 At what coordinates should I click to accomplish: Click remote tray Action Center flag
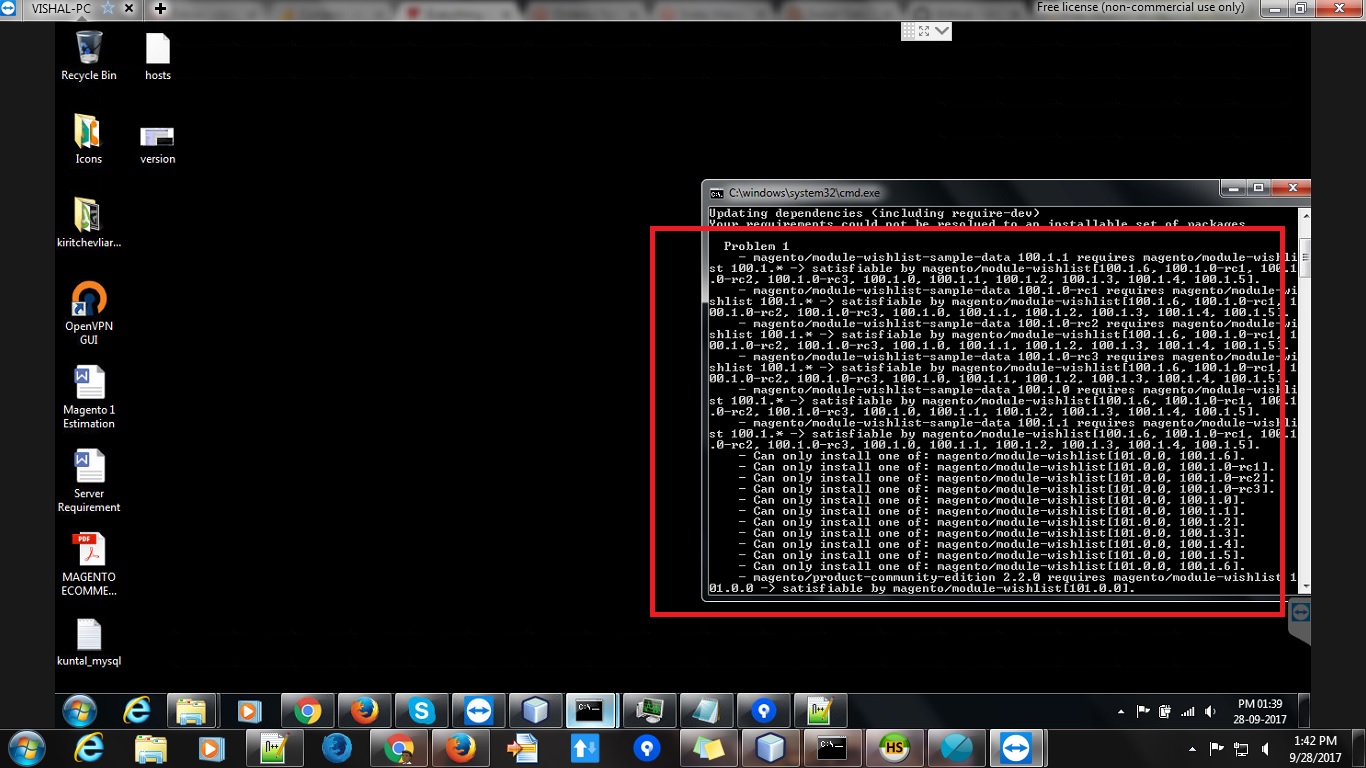tap(1142, 711)
